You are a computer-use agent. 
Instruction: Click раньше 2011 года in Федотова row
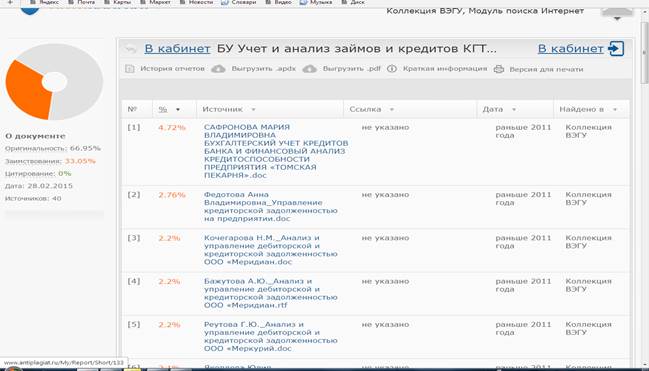523,199
